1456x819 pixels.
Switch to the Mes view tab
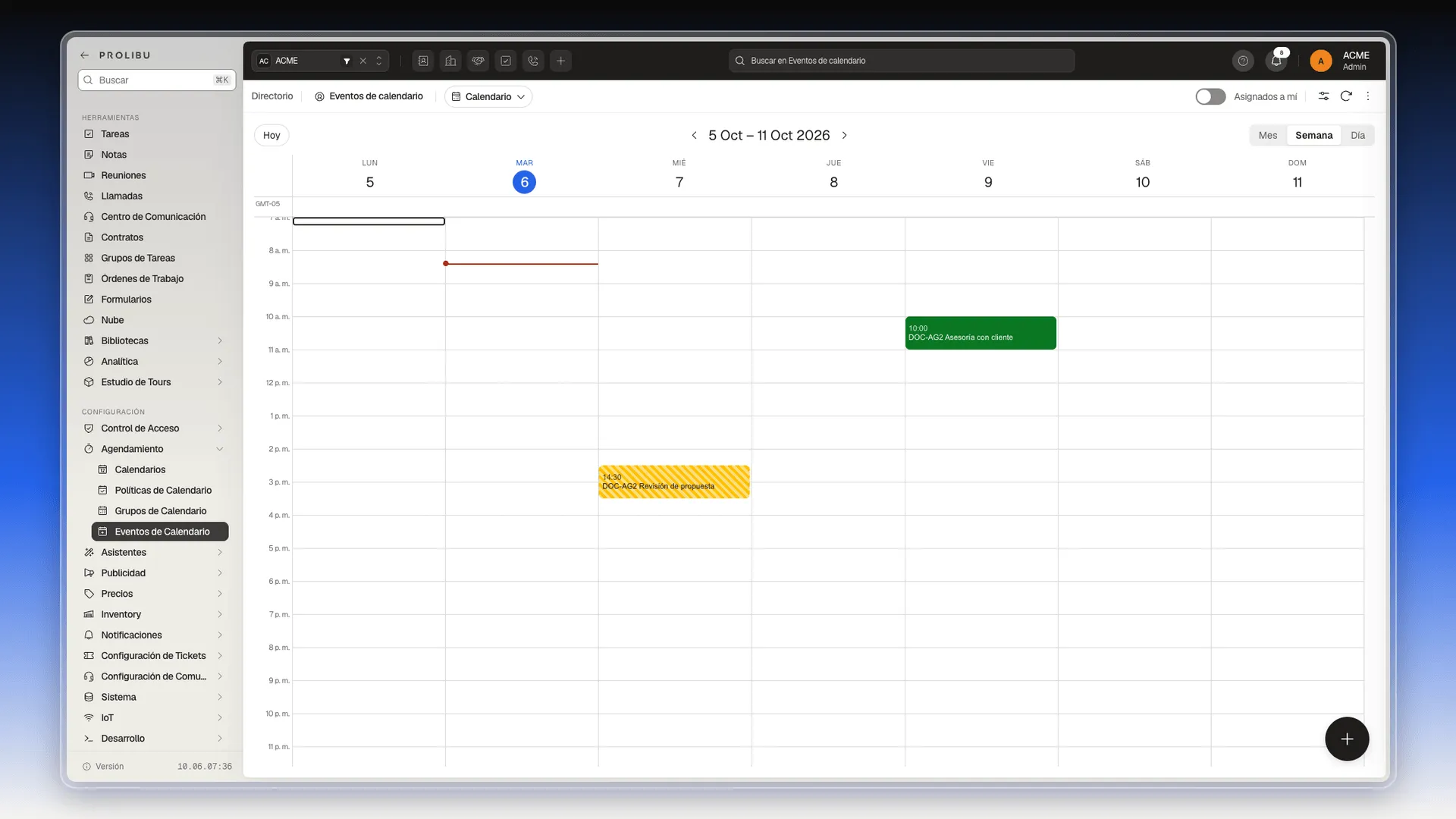[x=1268, y=135]
